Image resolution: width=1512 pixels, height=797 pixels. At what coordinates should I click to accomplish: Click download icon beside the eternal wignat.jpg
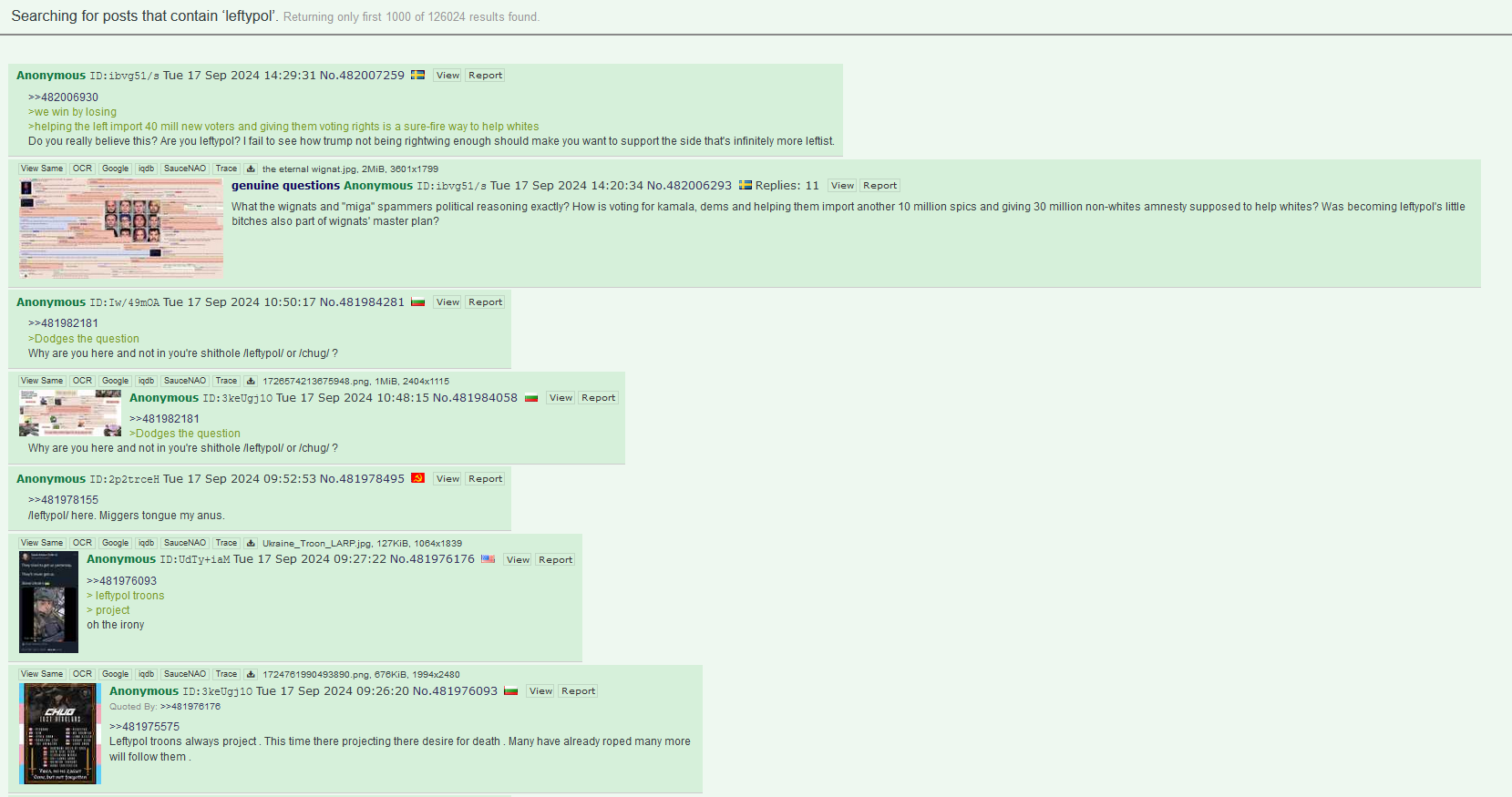click(251, 169)
